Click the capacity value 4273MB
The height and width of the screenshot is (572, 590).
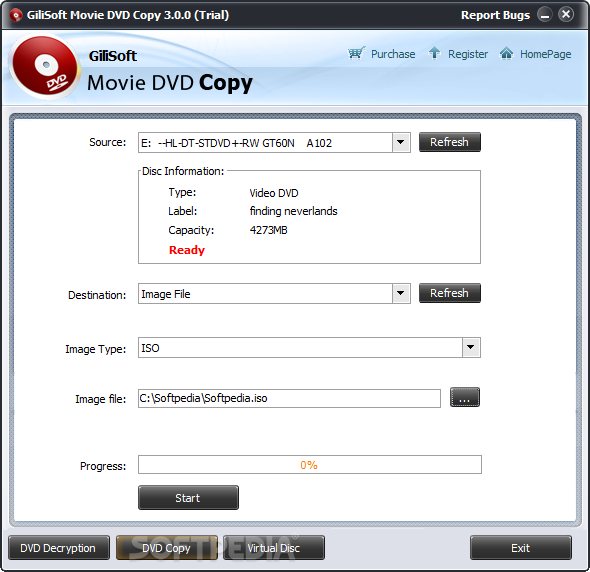pyautogui.click(x=269, y=230)
